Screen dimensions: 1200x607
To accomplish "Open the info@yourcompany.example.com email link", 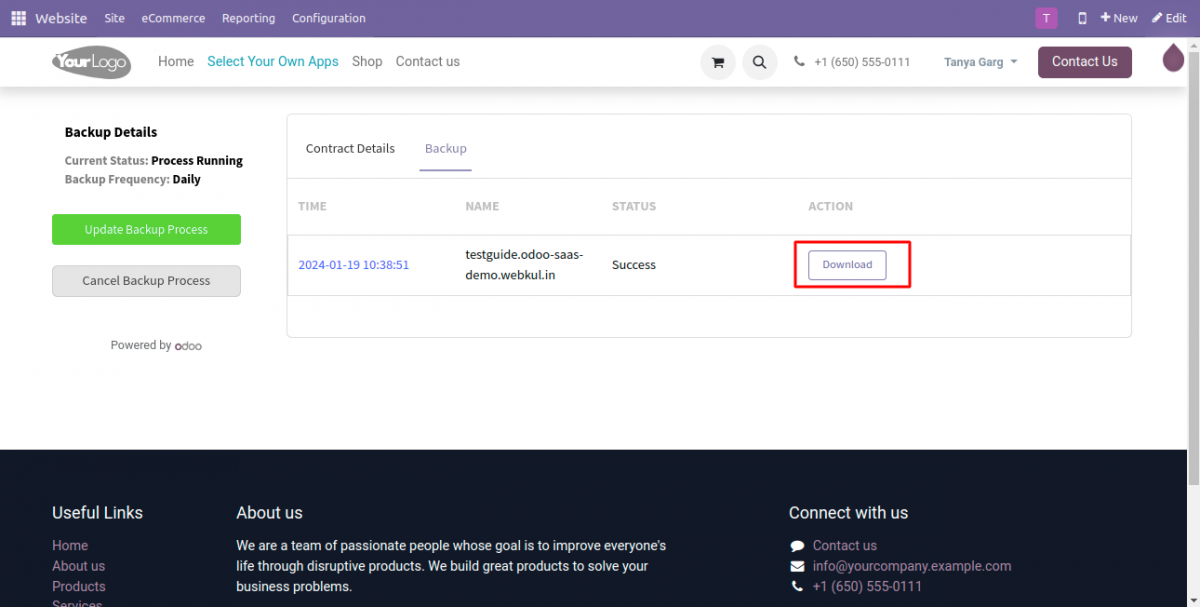I will (911, 565).
